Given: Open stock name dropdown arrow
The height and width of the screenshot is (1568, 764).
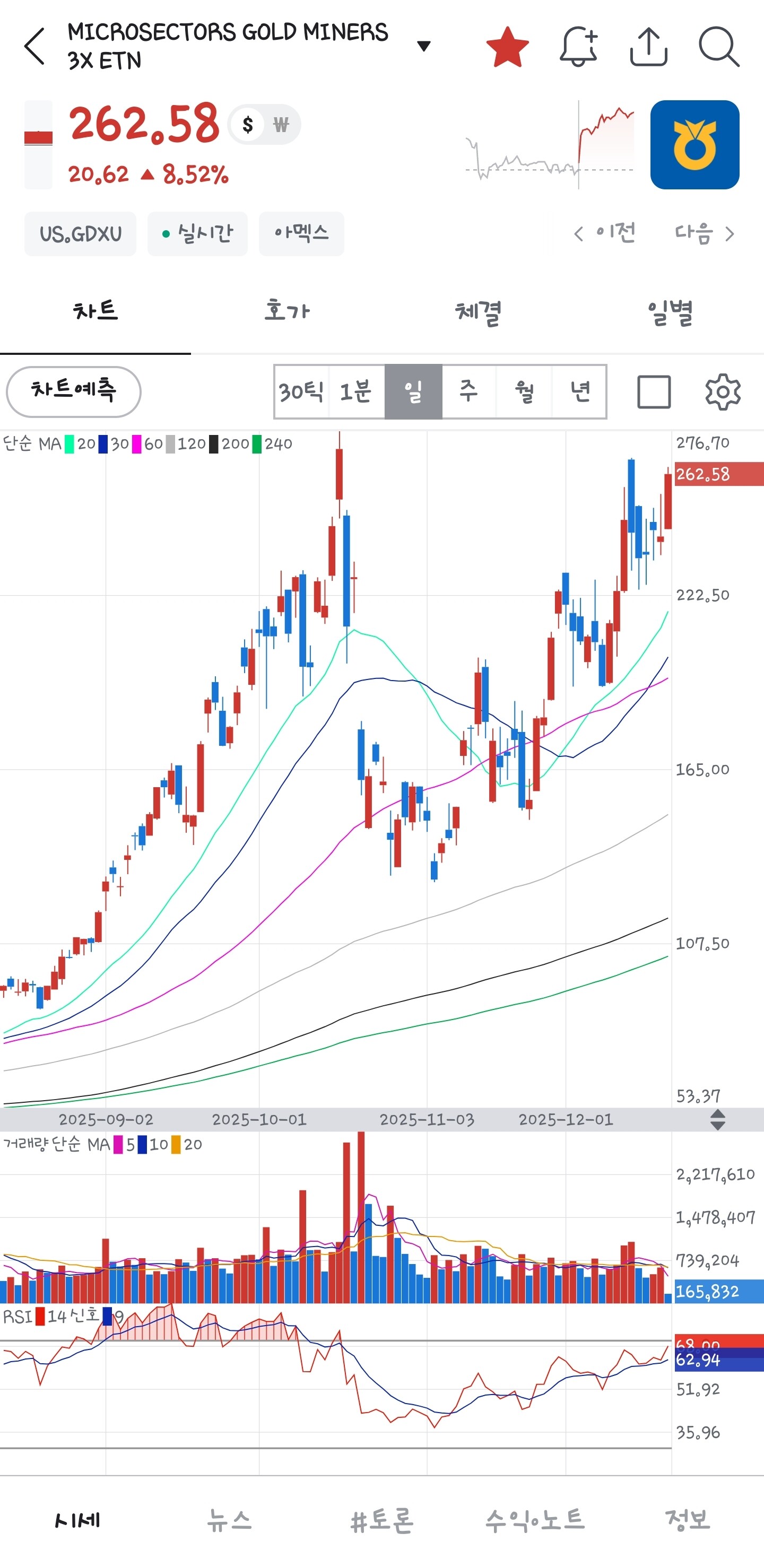Looking at the screenshot, I should [x=424, y=46].
